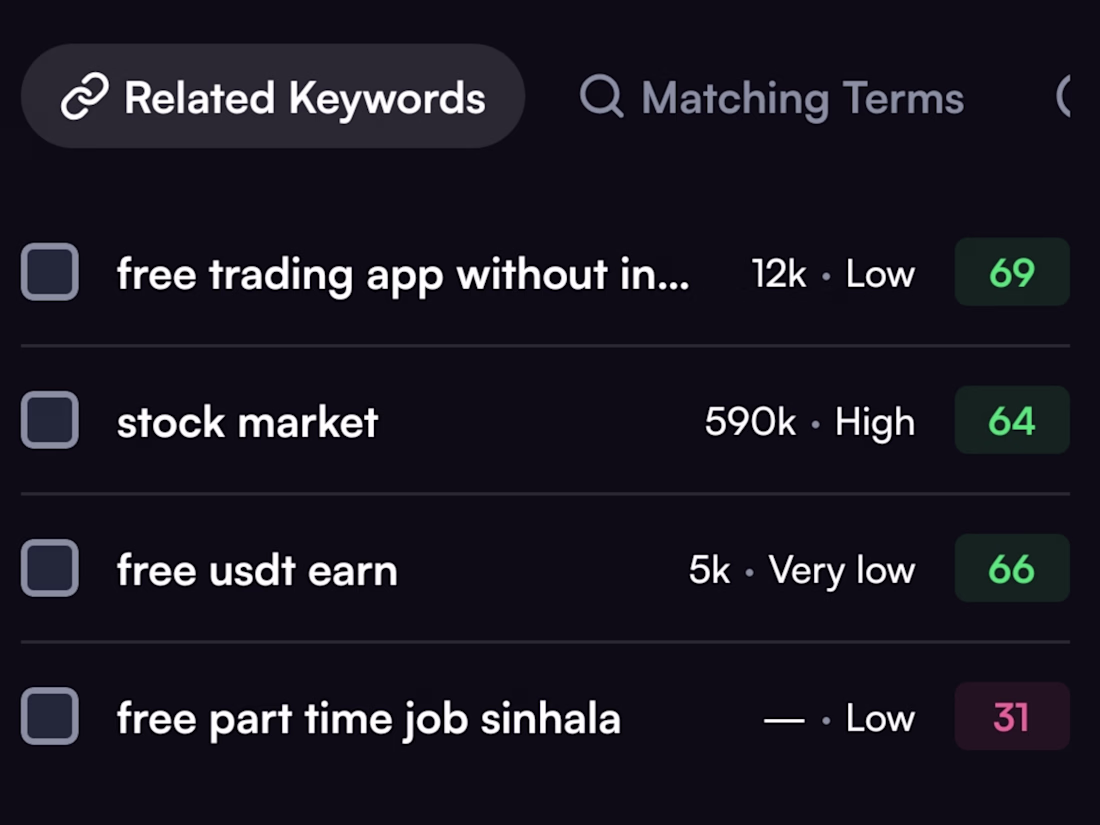Open the Related Keywords tab

point(273,96)
